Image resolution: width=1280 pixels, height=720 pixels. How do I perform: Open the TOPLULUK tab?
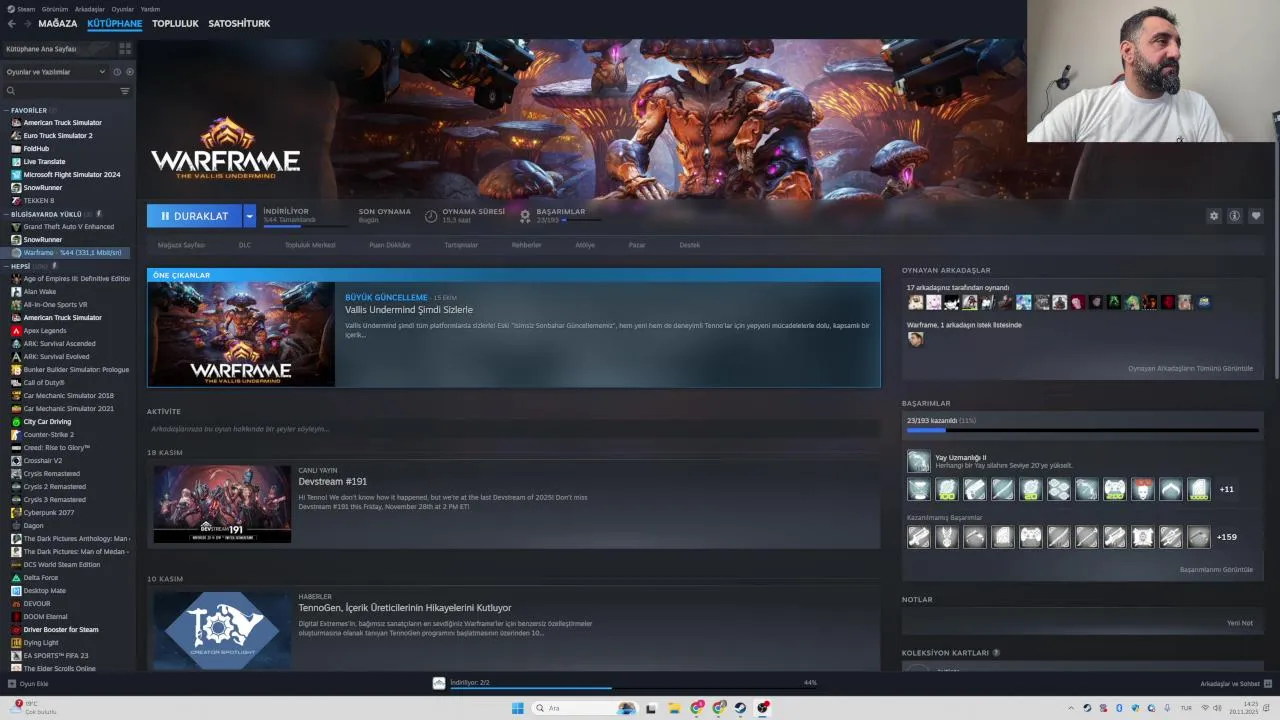tap(175, 23)
